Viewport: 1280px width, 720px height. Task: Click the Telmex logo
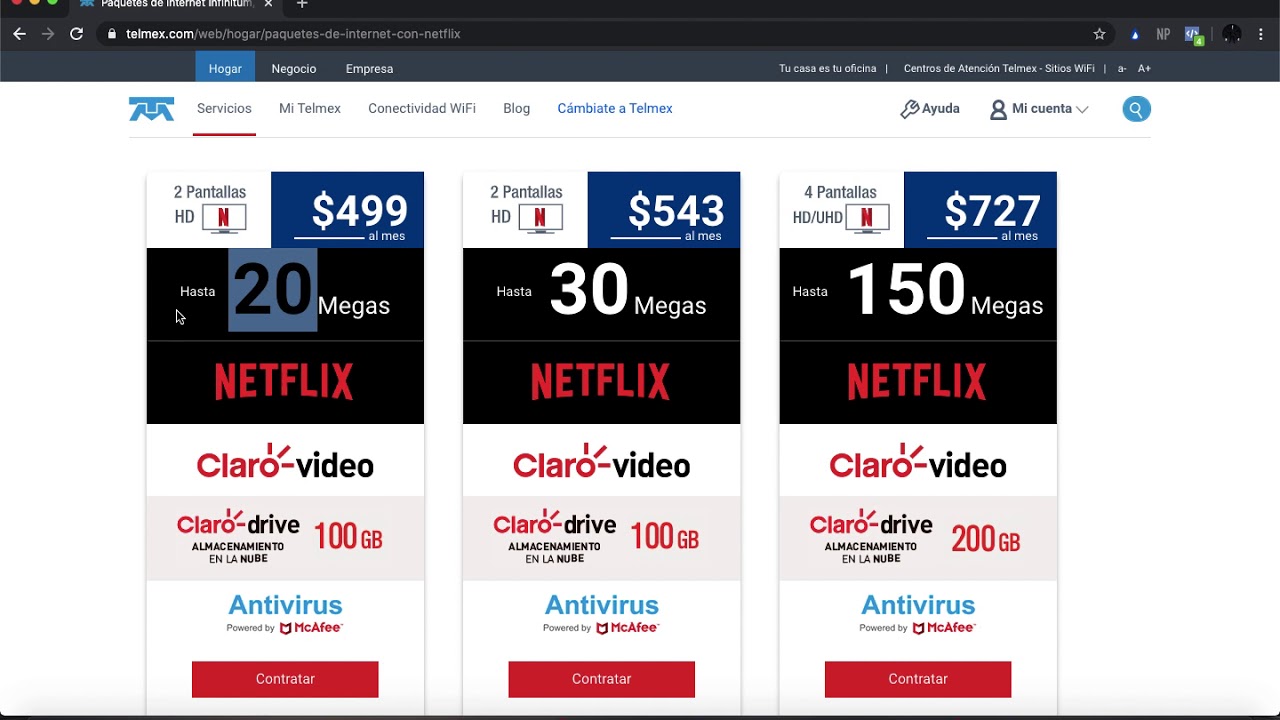[152, 109]
